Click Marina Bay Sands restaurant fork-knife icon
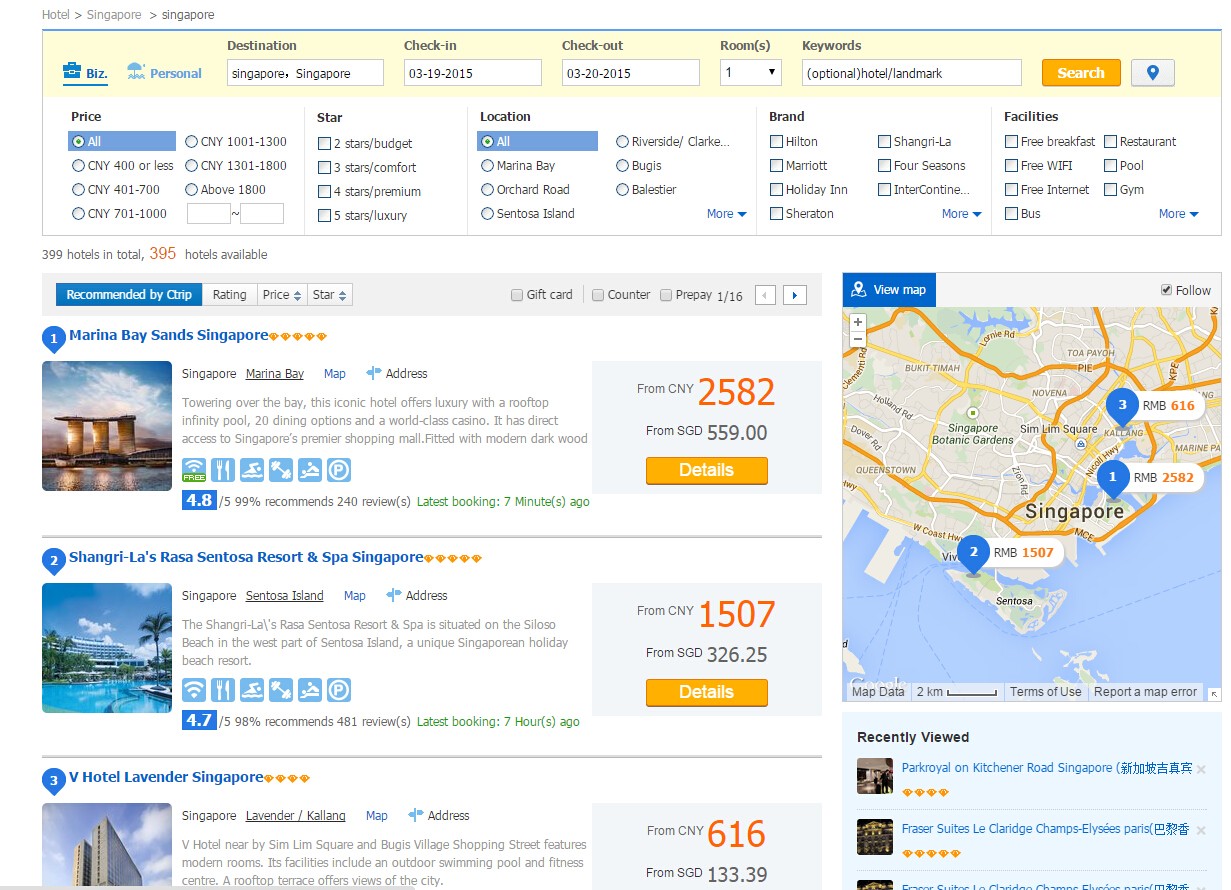This screenshot has height=890, width=1231. (223, 470)
